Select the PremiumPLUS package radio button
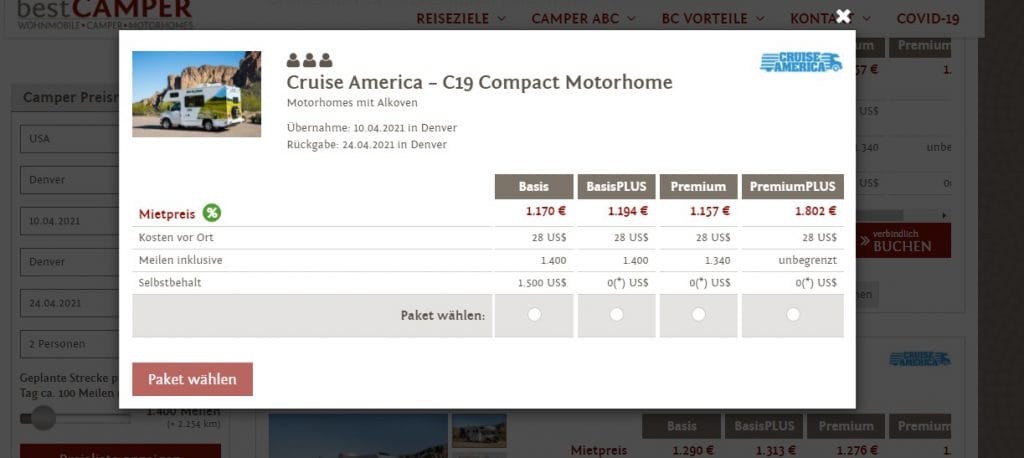The width and height of the screenshot is (1024, 458). coord(793,315)
